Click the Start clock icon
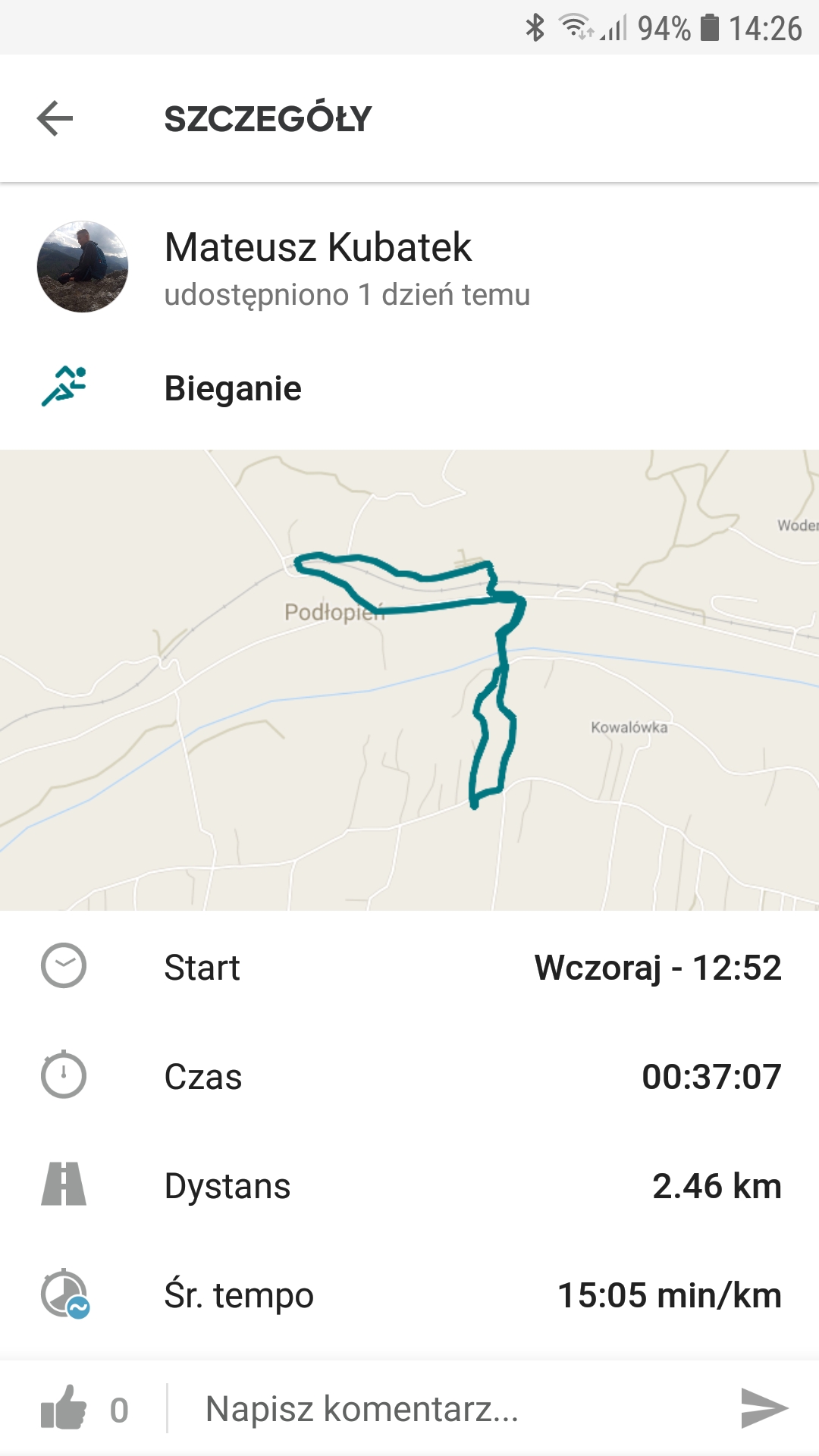819x1456 pixels. [x=64, y=966]
